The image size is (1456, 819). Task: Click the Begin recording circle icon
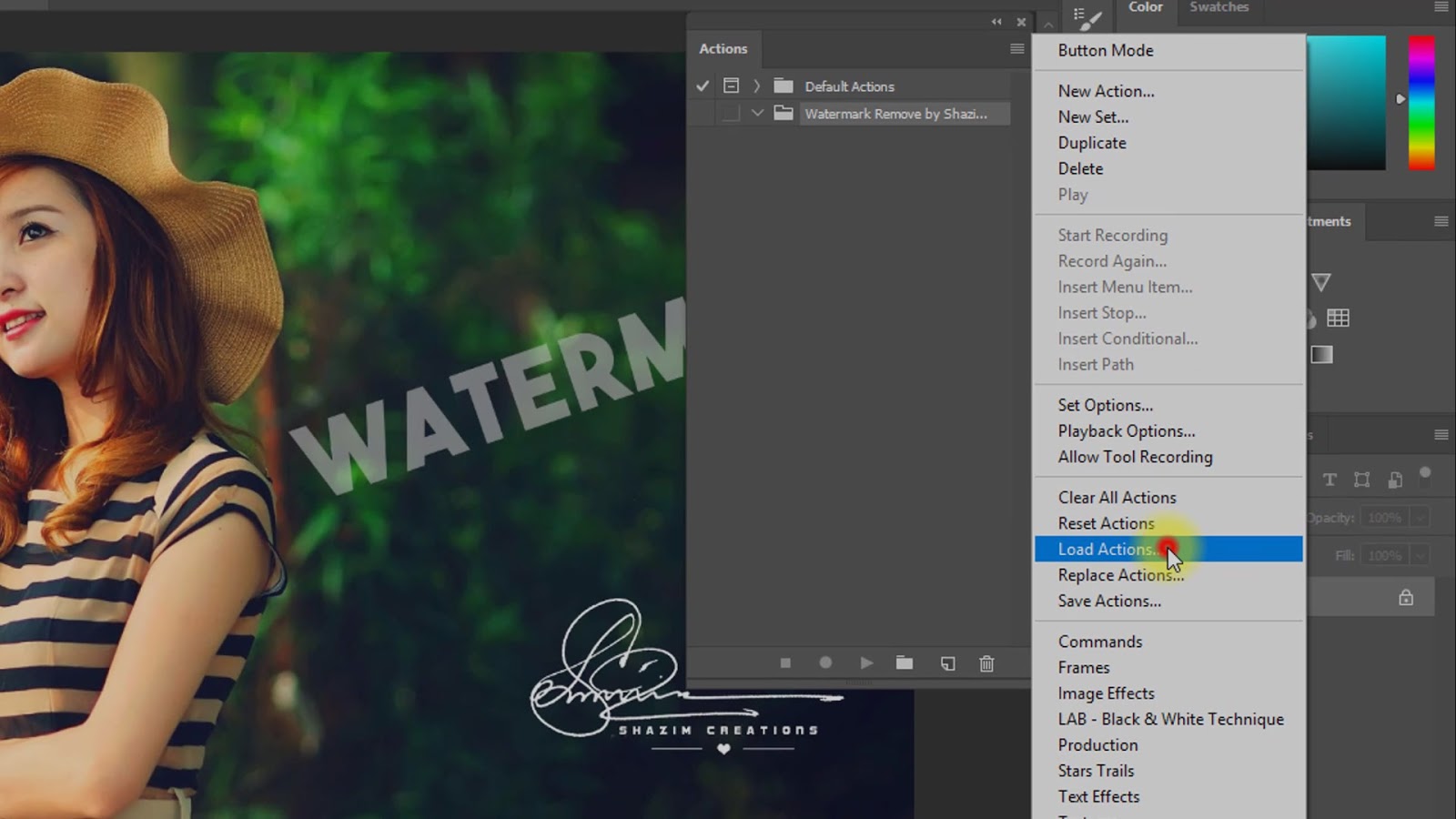(825, 663)
